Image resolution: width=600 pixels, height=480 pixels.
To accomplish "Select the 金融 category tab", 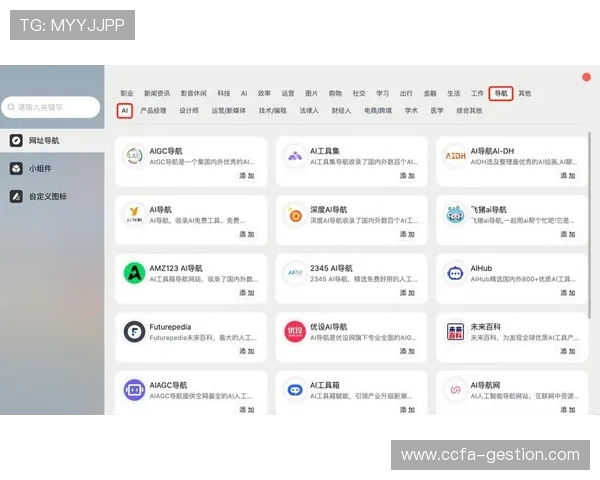I will [430, 93].
